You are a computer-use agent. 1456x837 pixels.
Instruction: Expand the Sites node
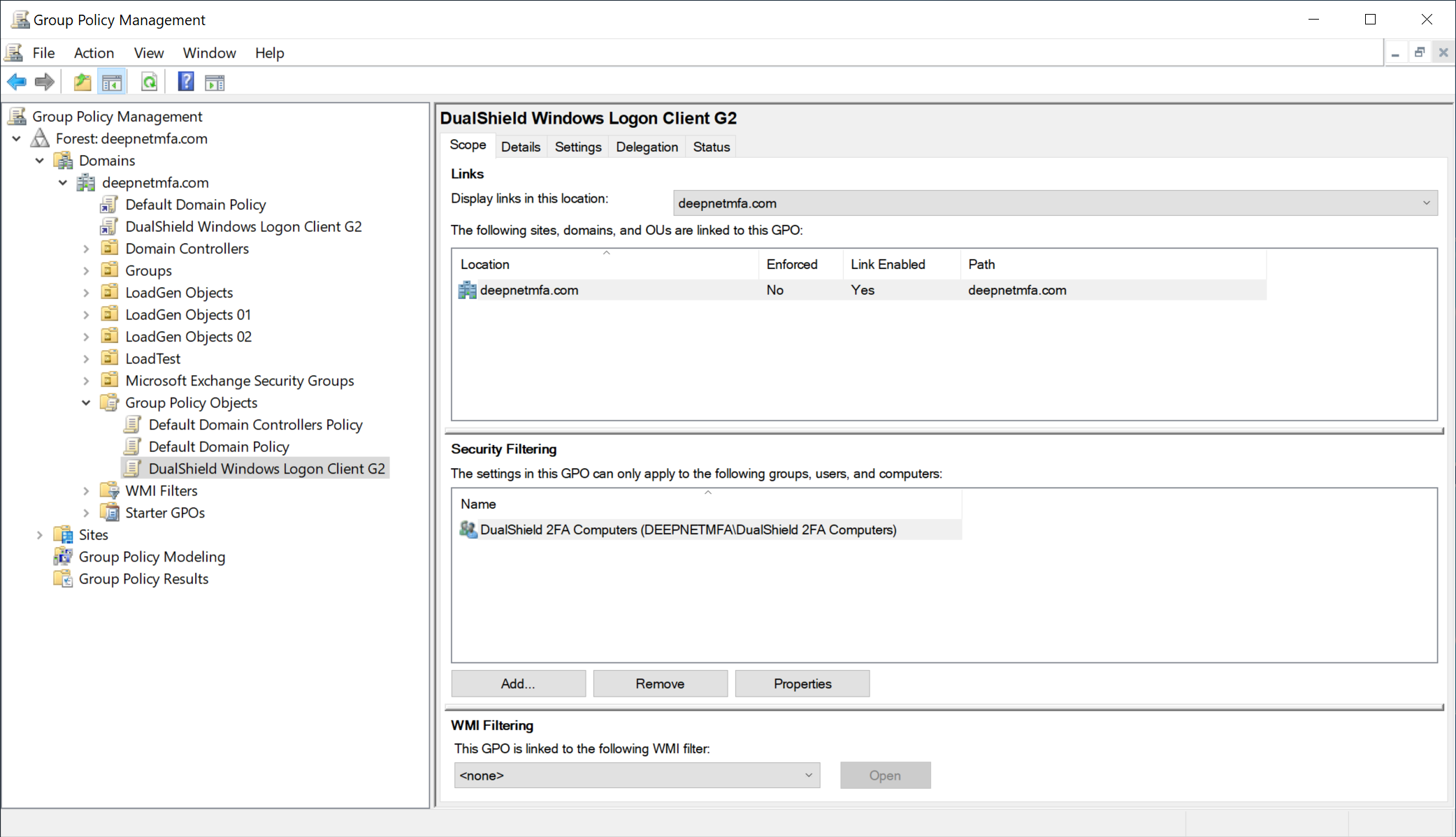coord(40,535)
